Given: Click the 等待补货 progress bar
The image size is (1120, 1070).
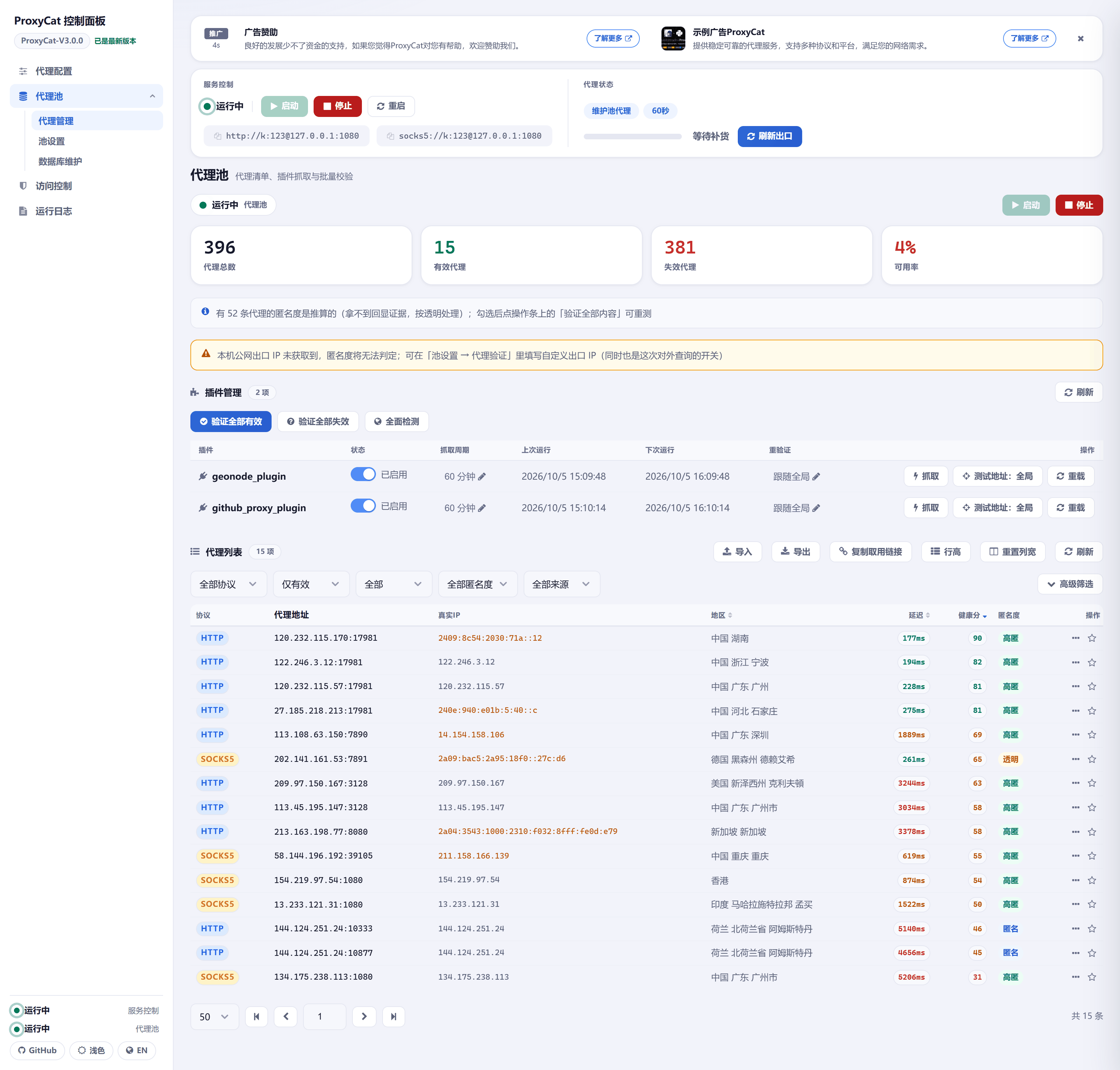Looking at the screenshot, I should tap(632, 136).
